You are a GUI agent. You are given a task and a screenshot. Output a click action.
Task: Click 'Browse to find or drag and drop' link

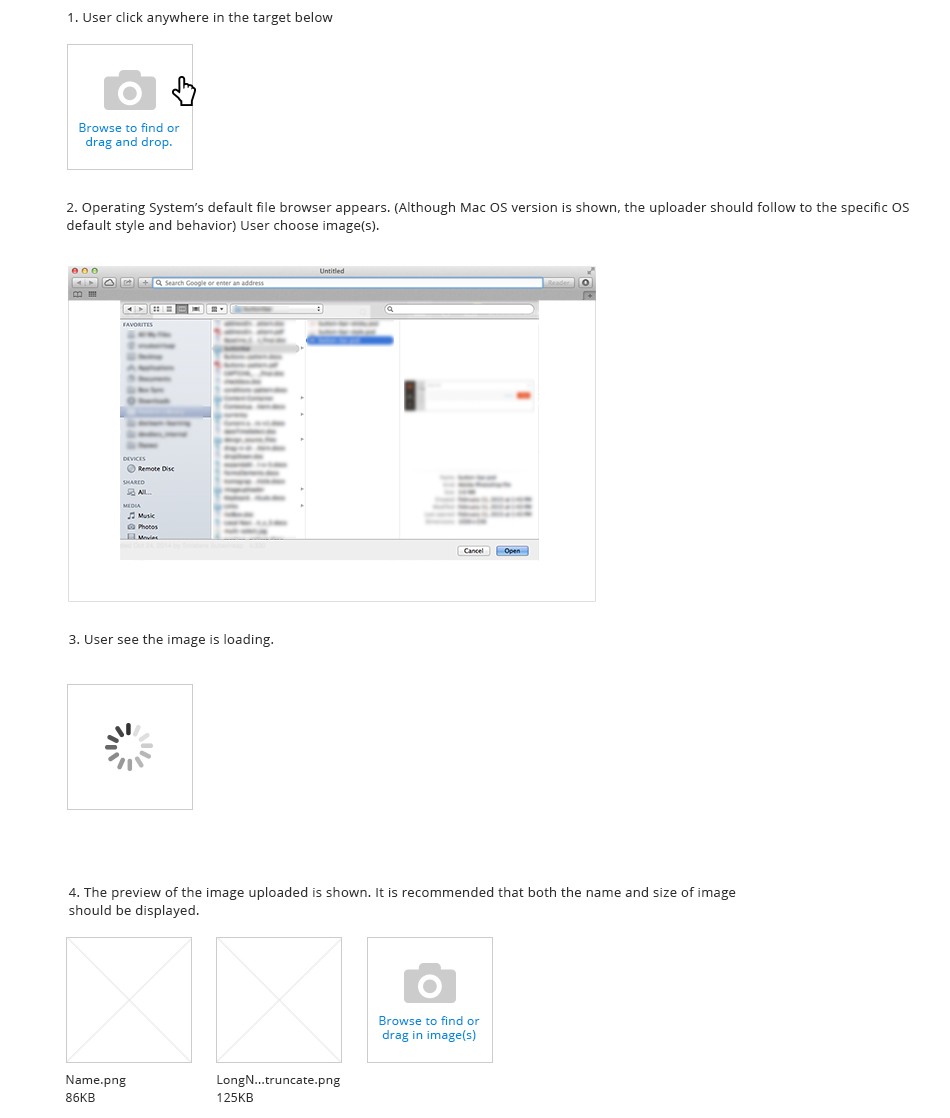pyautogui.click(x=129, y=135)
